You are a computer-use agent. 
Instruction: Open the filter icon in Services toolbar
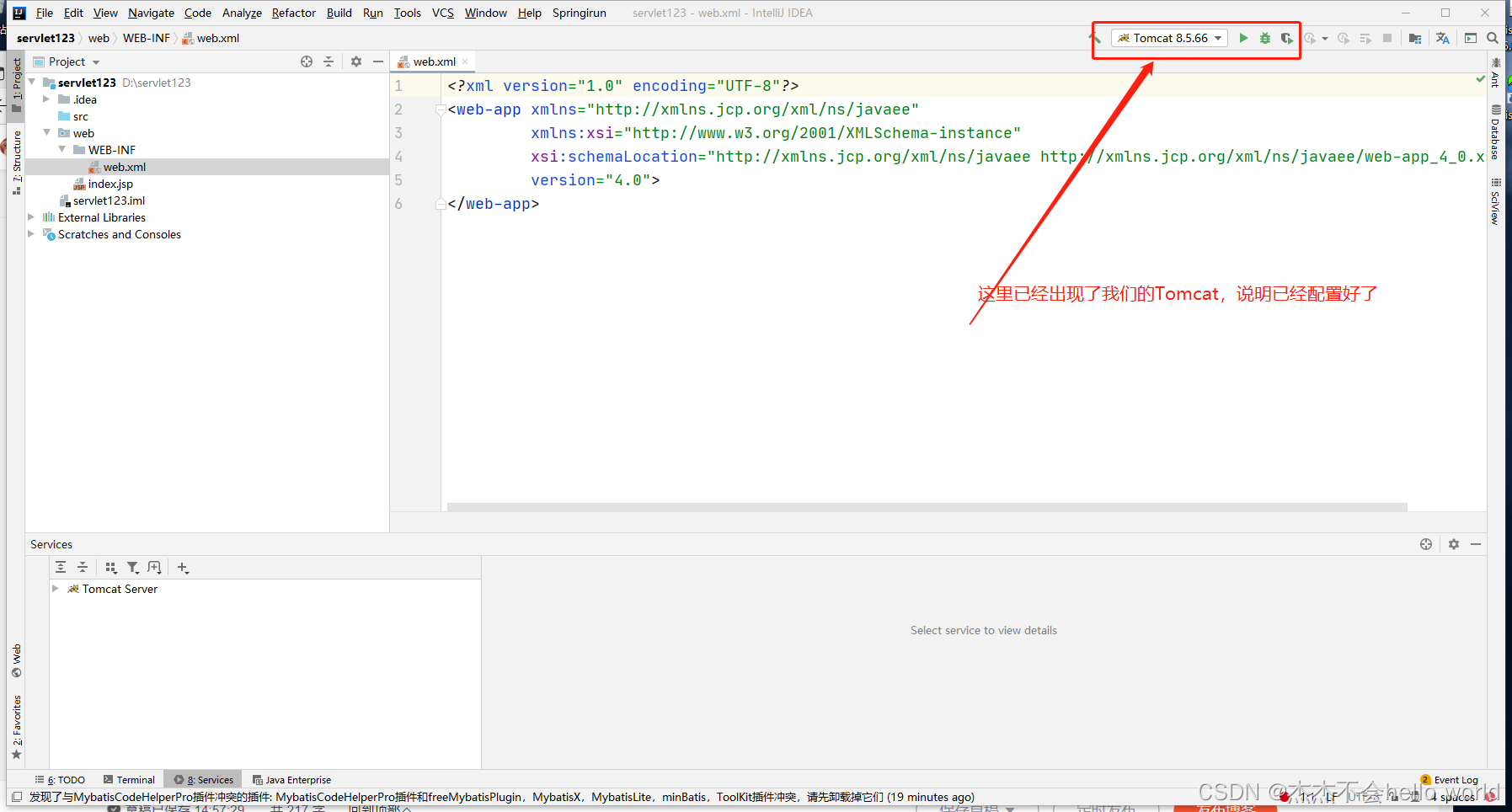coord(133,567)
